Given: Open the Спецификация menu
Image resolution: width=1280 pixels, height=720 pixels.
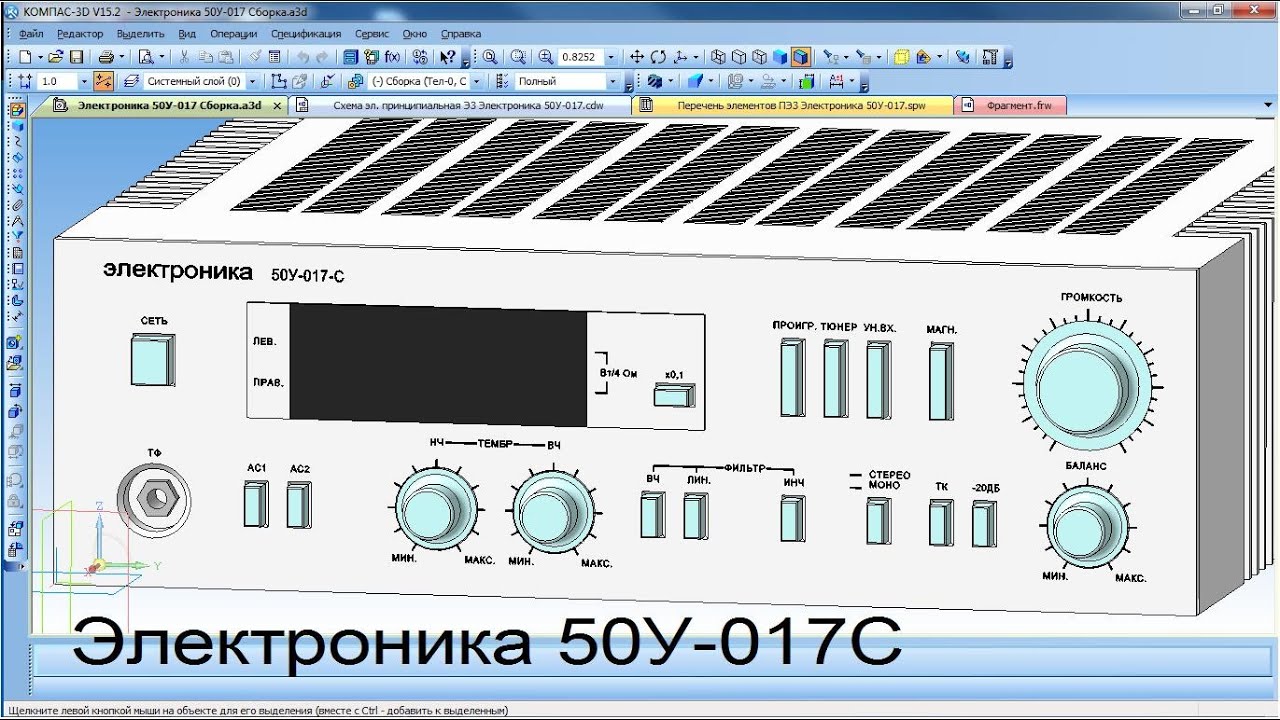Looking at the screenshot, I should pyautogui.click(x=306, y=34).
